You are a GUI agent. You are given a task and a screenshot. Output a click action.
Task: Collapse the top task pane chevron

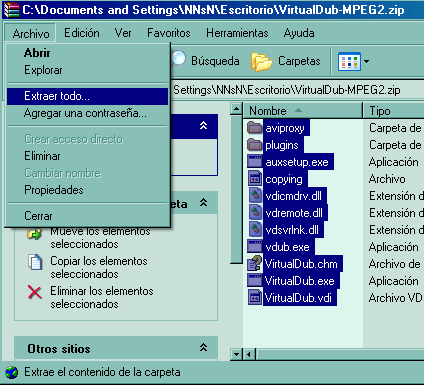point(203,125)
